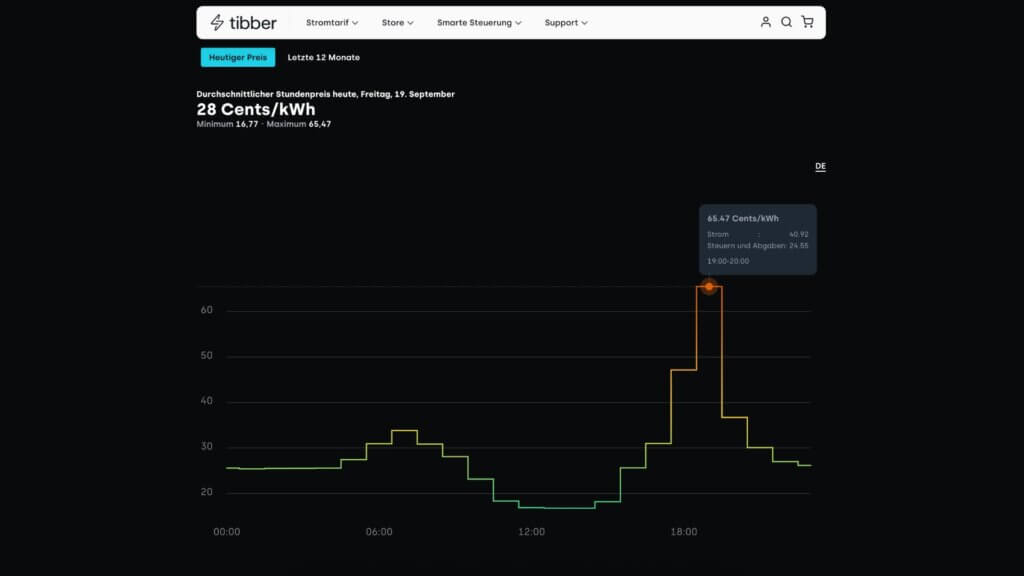Switch to Letzte 12 Monate tab

[323, 57]
